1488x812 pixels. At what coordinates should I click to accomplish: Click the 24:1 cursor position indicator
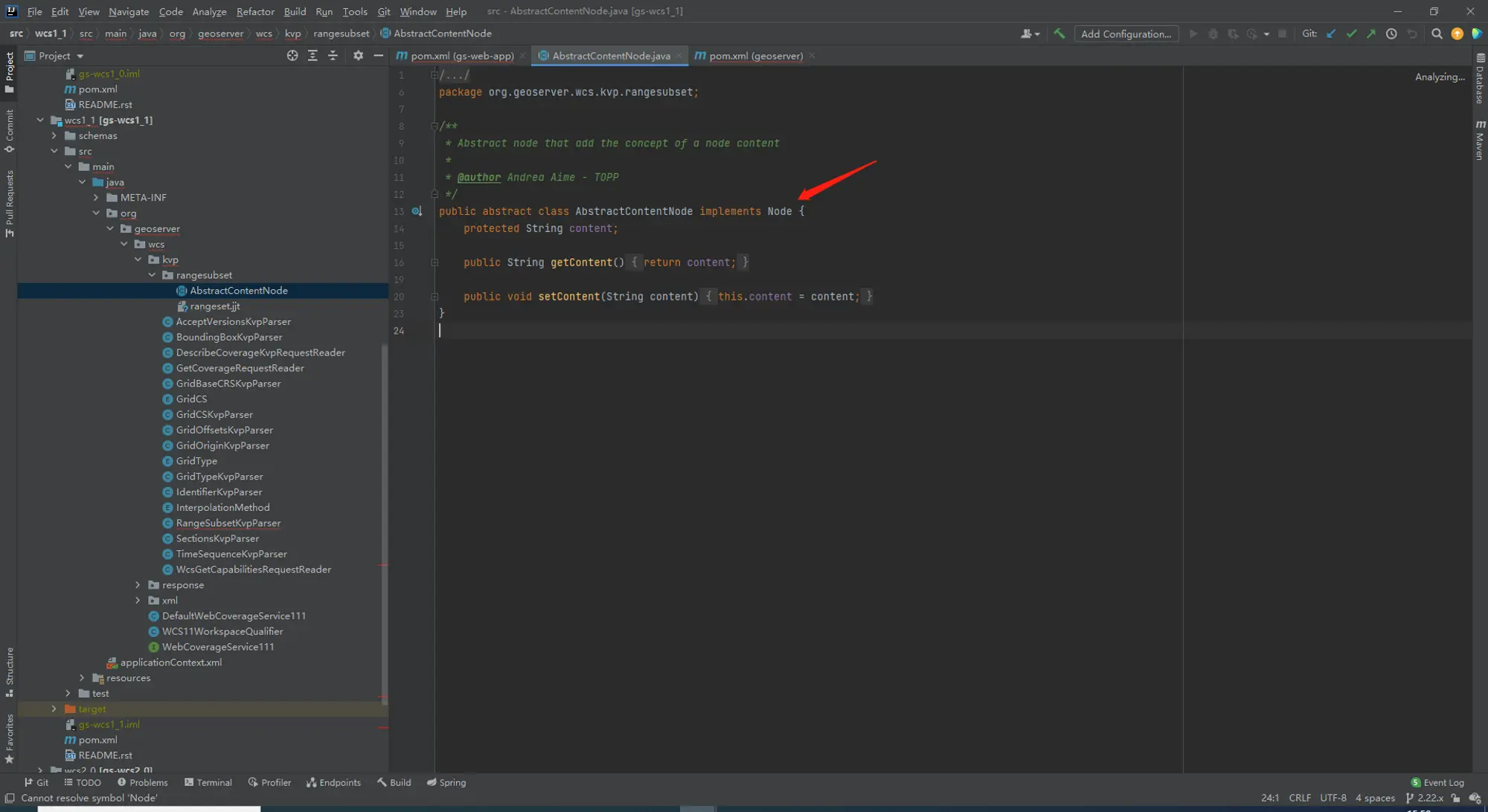click(x=1270, y=798)
